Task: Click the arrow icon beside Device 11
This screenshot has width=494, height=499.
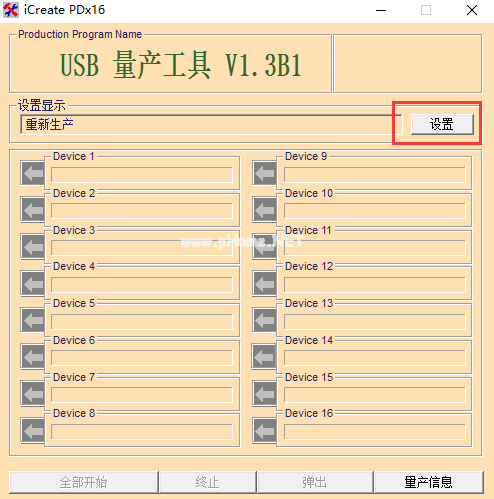Action: [264, 247]
